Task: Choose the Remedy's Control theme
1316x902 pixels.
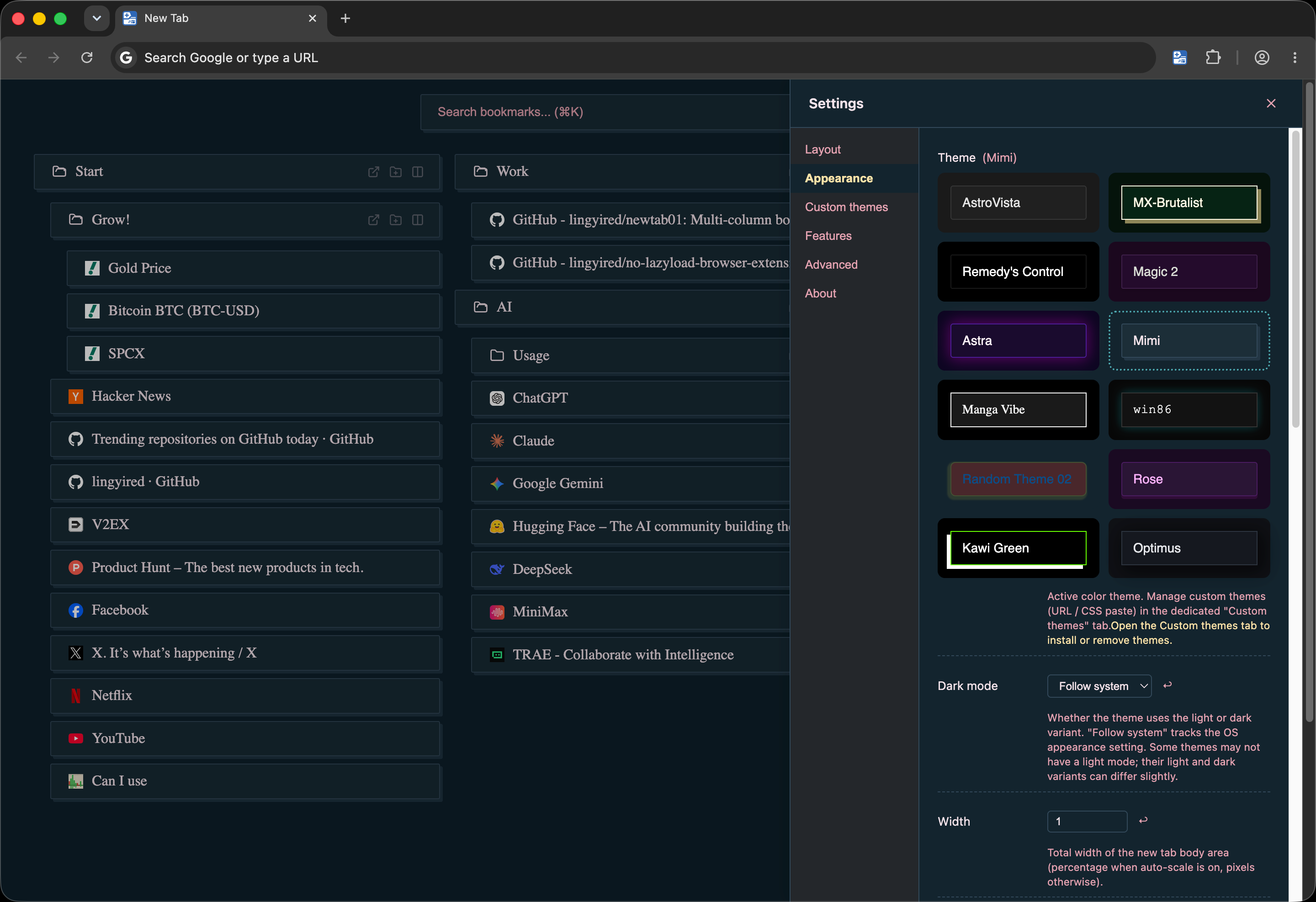Action: click(x=1018, y=272)
